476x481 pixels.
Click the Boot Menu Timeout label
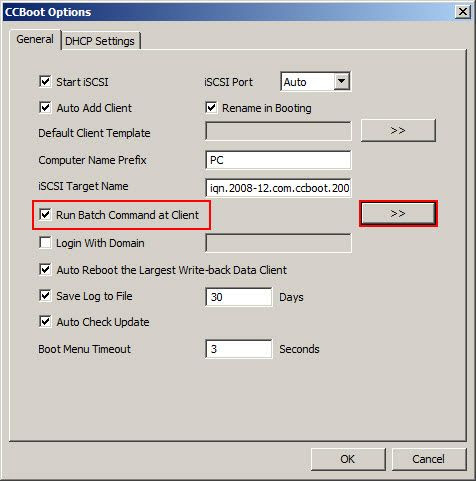click(x=85, y=349)
